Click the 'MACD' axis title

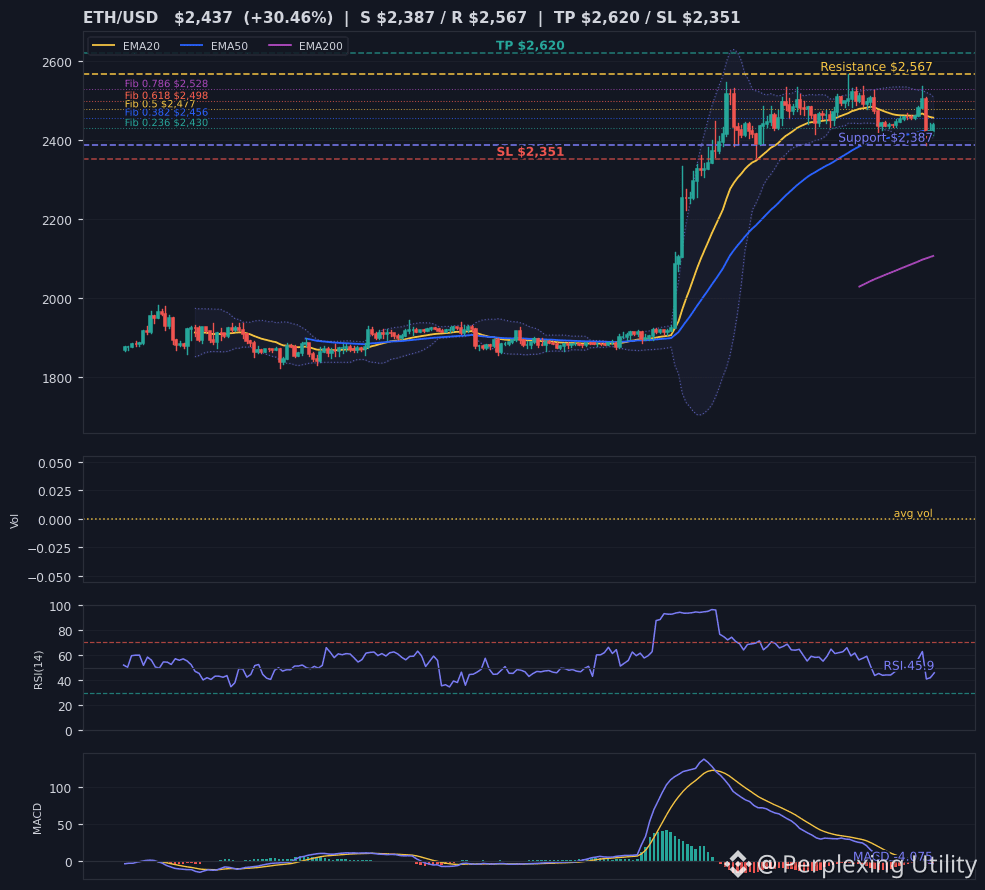pyautogui.click(x=37, y=819)
